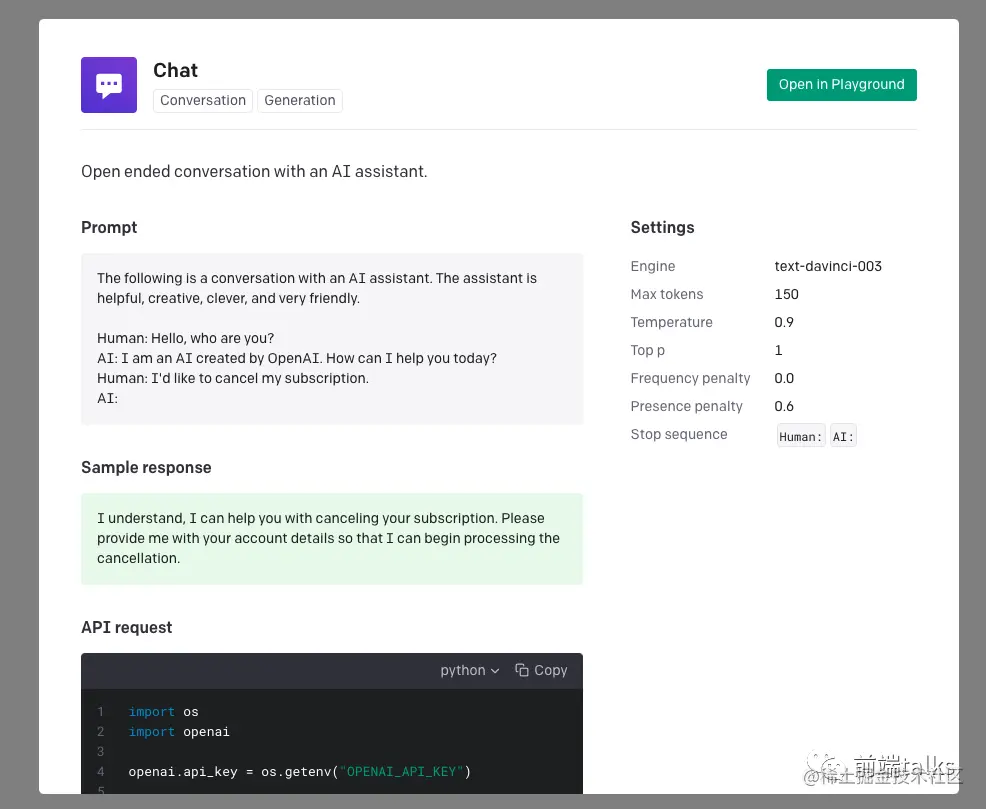986x809 pixels.
Task: Click the Presence penalty label
Action: (687, 406)
